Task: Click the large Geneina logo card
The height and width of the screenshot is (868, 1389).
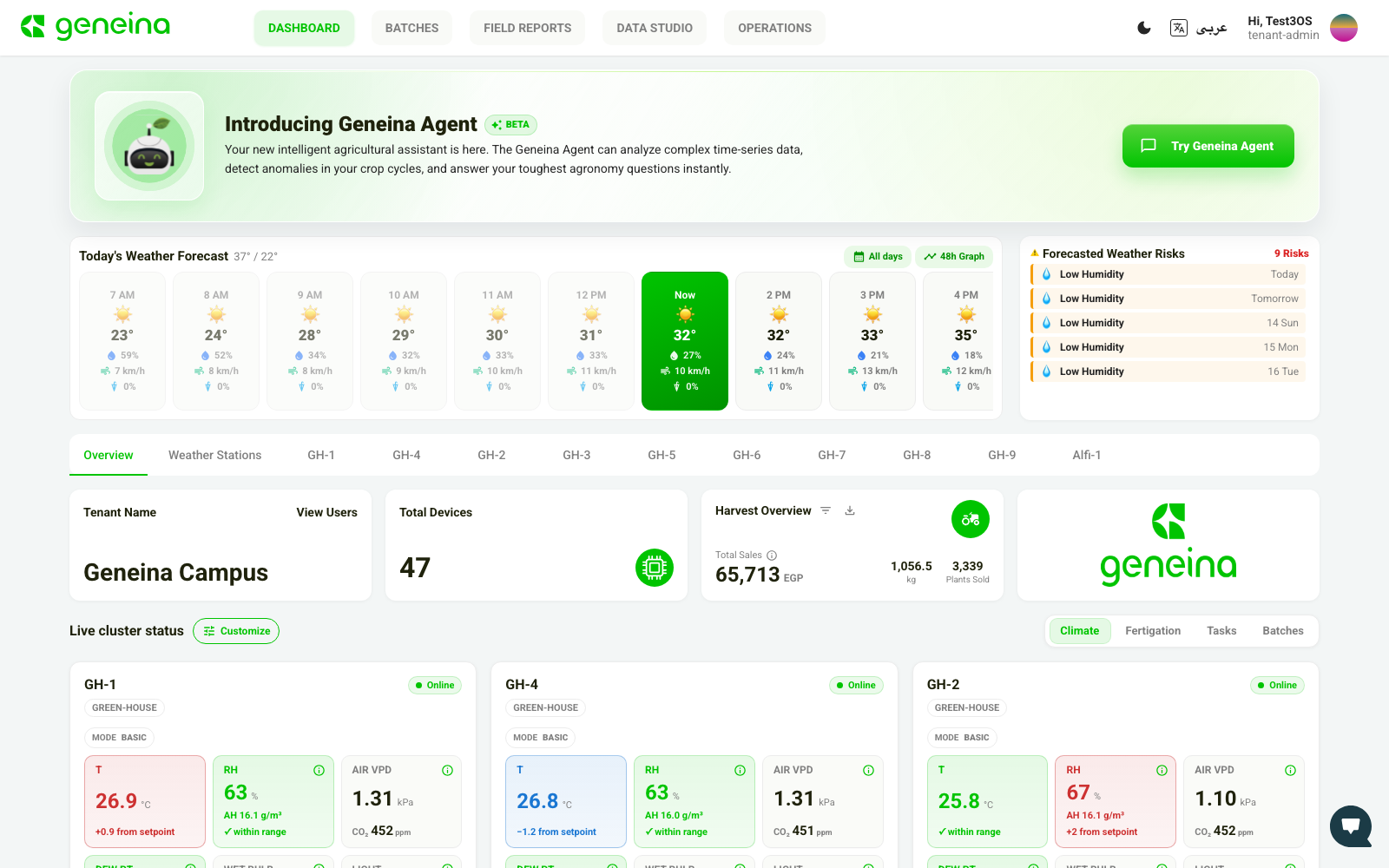Action: [x=1168, y=545]
